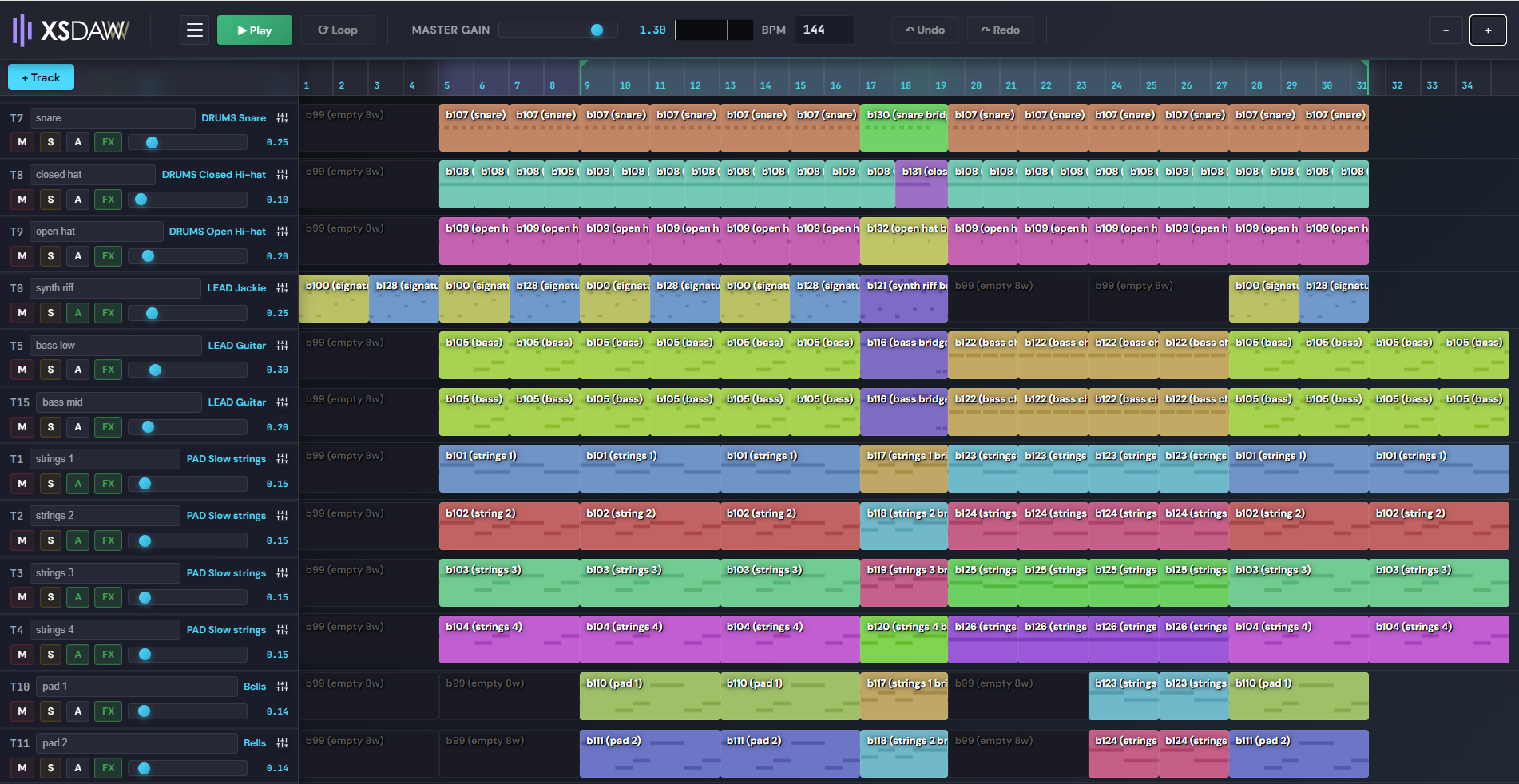Open mixer settings for DRUMS Snare track
Screen dimensions: 1519x784
tap(282, 117)
